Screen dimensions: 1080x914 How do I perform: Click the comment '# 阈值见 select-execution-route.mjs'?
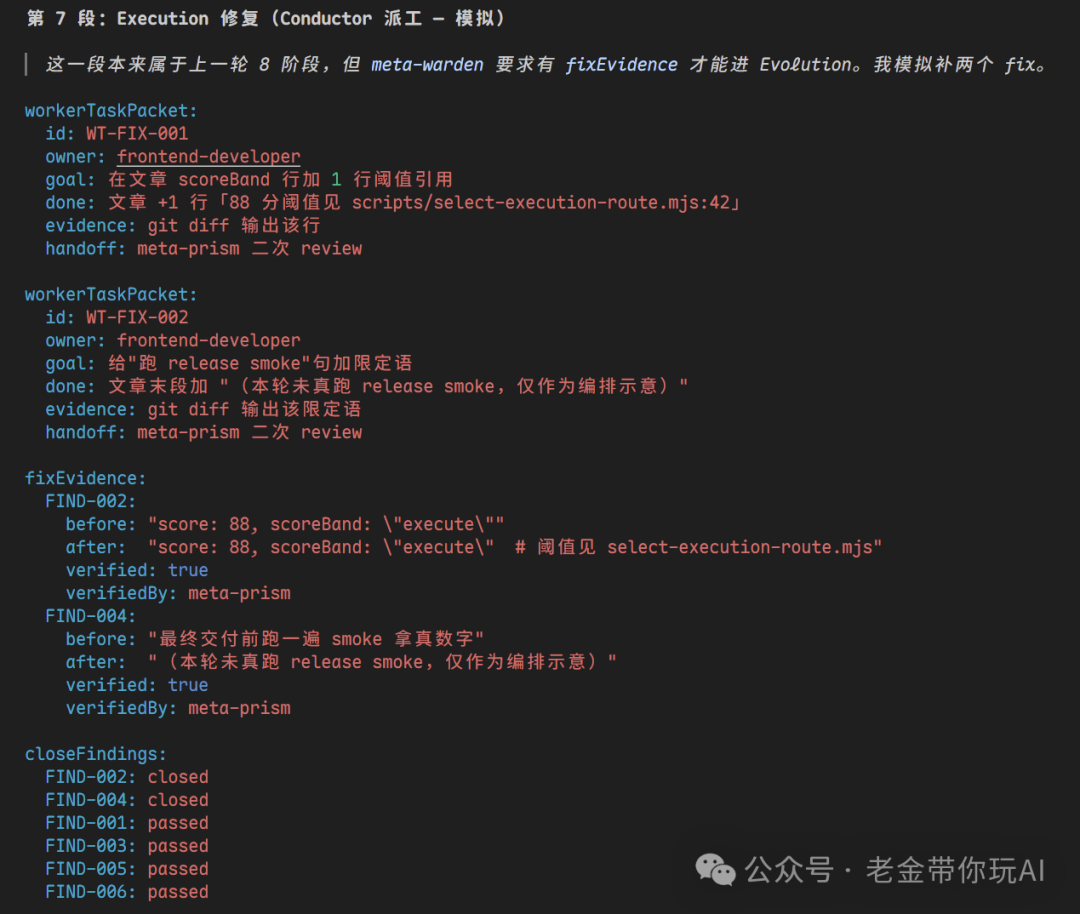pyautogui.click(x=694, y=547)
